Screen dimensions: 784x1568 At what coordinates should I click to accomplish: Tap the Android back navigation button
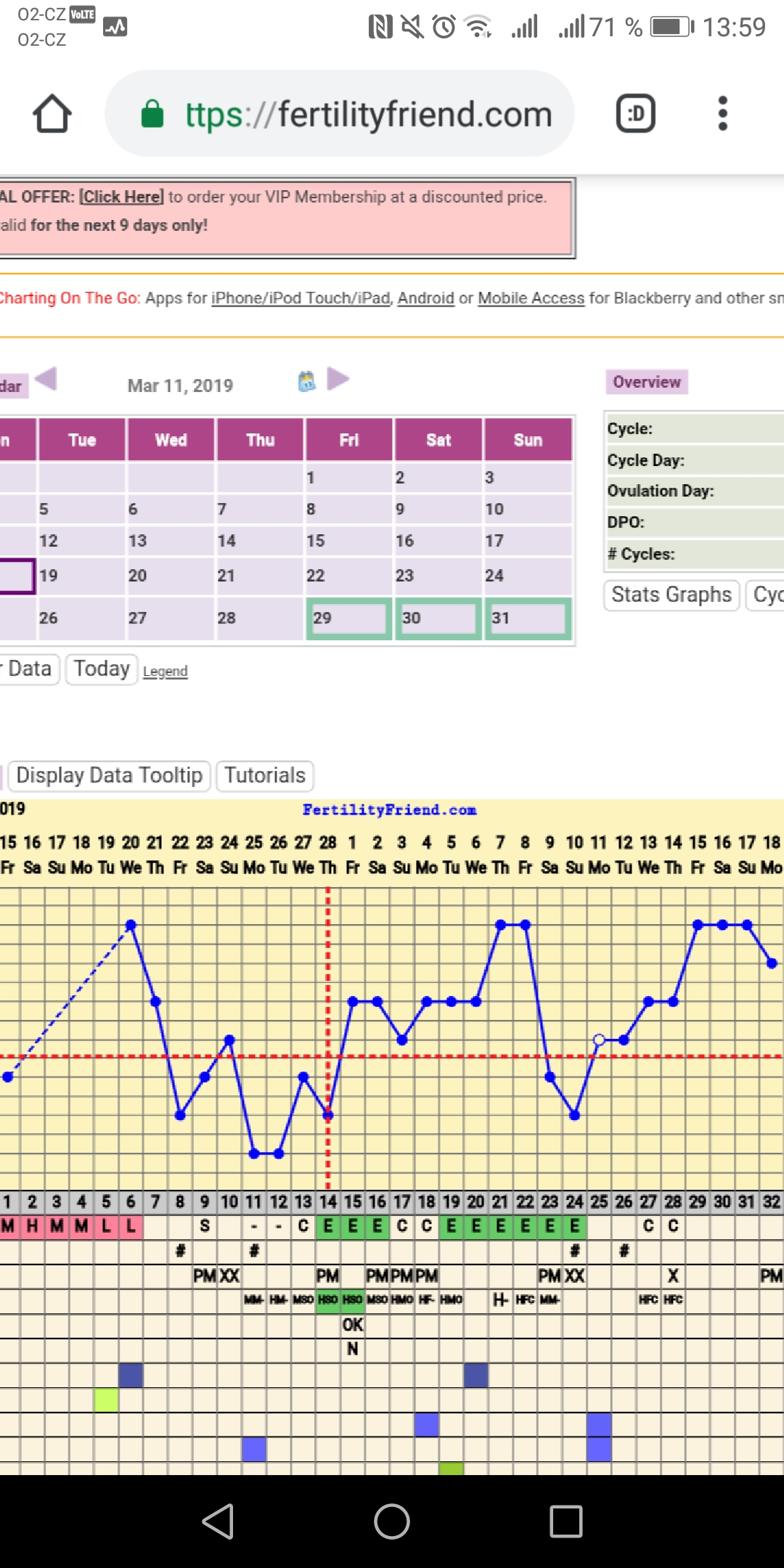pyautogui.click(x=218, y=1521)
